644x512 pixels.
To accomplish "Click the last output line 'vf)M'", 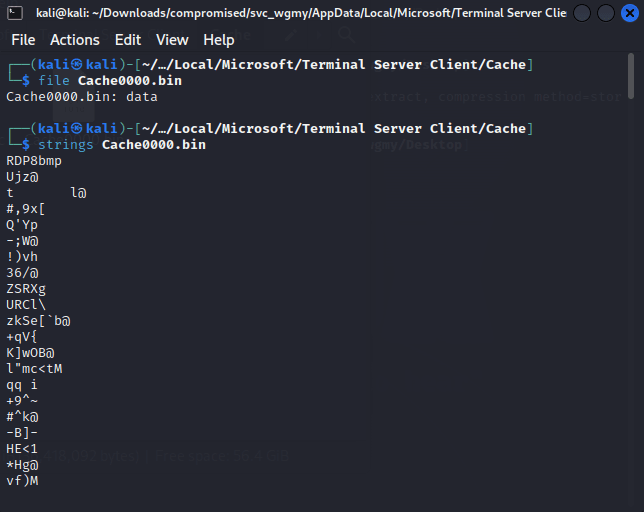I will (x=23, y=481).
